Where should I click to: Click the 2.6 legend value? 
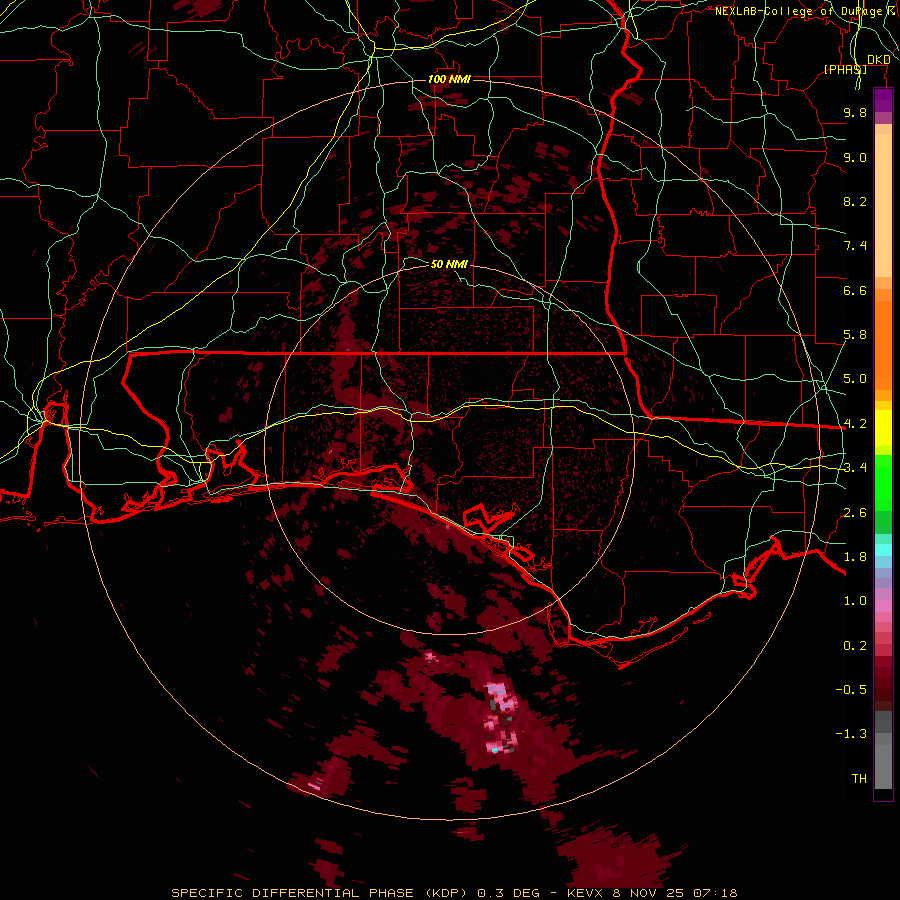[x=855, y=513]
